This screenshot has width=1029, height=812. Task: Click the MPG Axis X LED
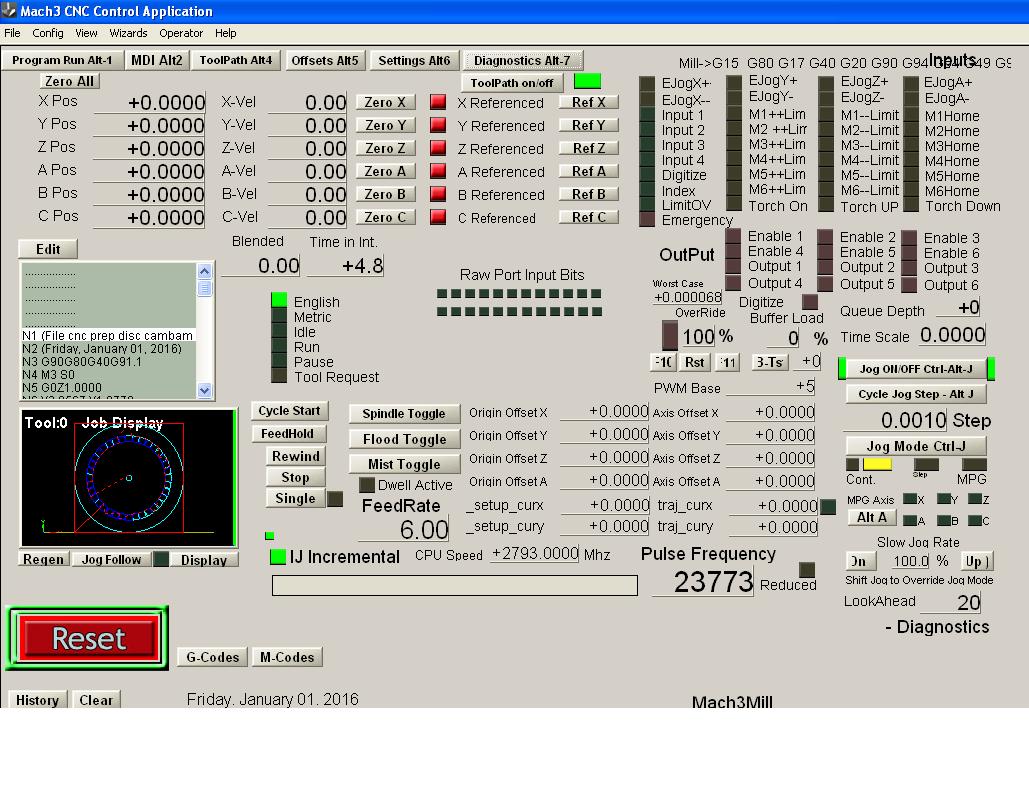910,499
